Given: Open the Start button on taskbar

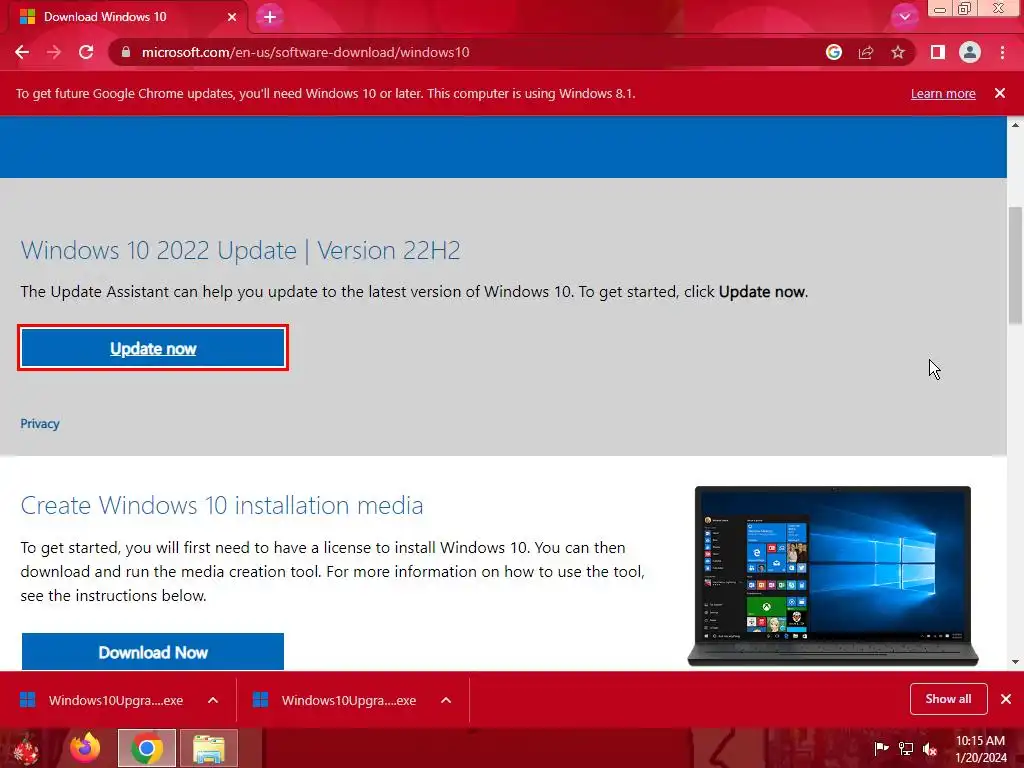Looking at the screenshot, I should point(26,748).
